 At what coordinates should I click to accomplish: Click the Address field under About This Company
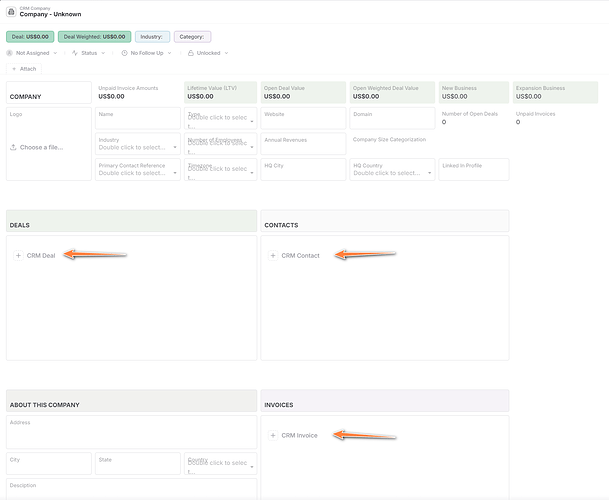(131, 432)
